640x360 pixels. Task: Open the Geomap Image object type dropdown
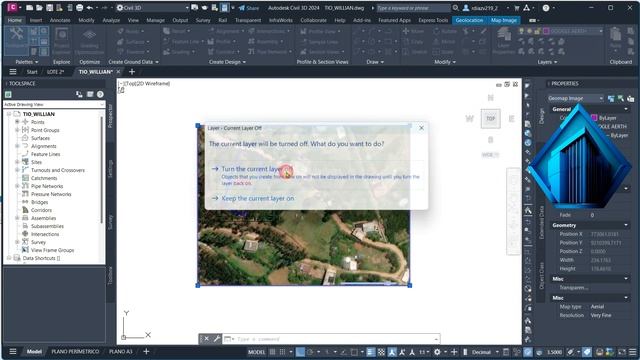tap(575, 98)
